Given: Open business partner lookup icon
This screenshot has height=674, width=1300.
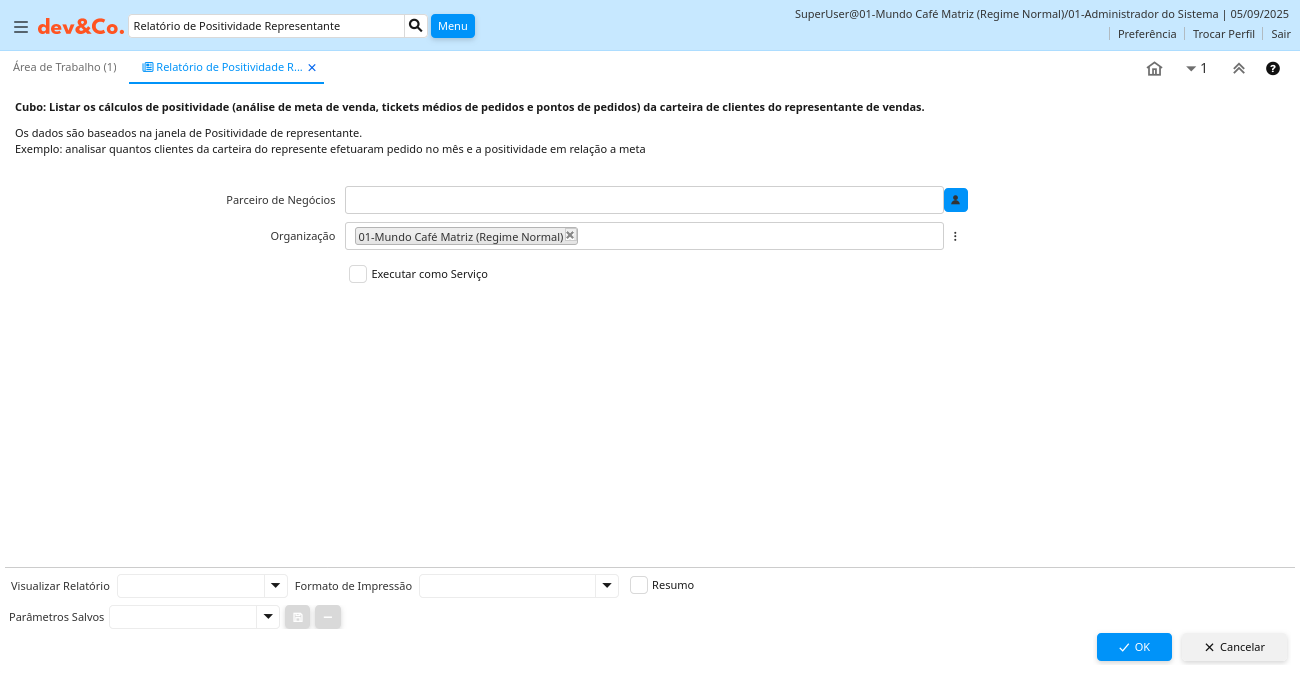Looking at the screenshot, I should 956,200.
